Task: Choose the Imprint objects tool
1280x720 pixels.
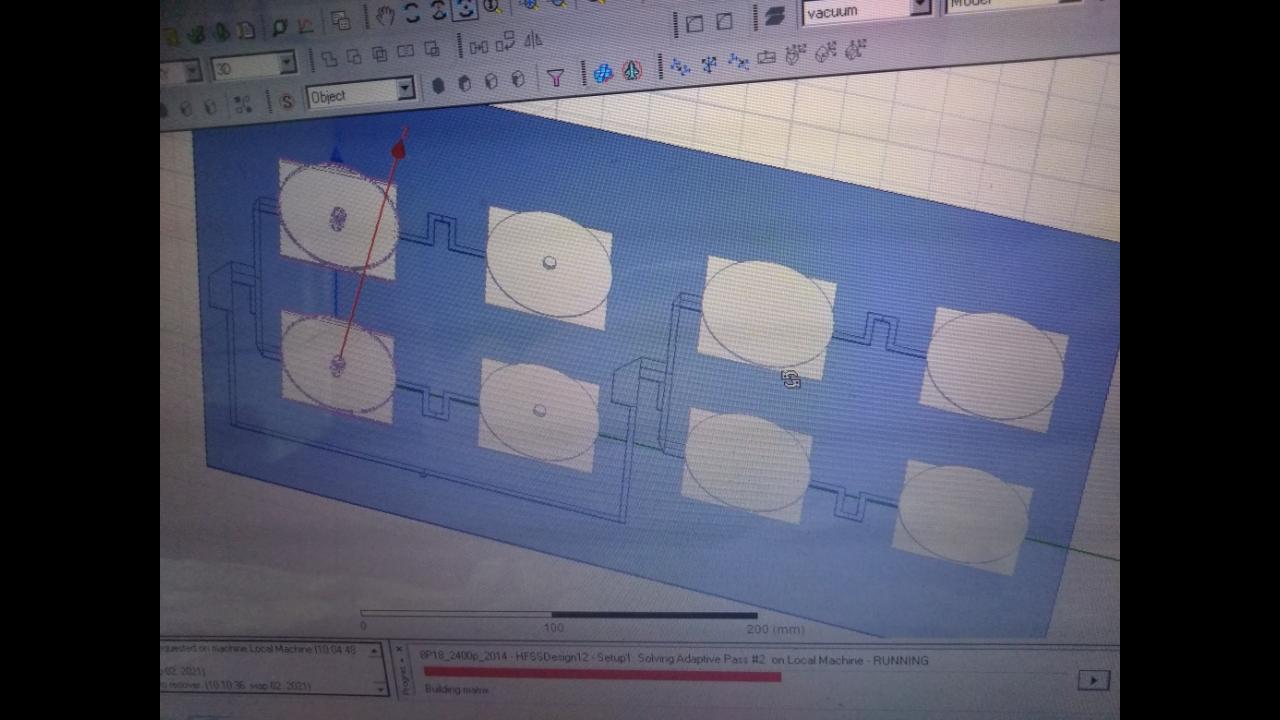Action: tap(431, 49)
